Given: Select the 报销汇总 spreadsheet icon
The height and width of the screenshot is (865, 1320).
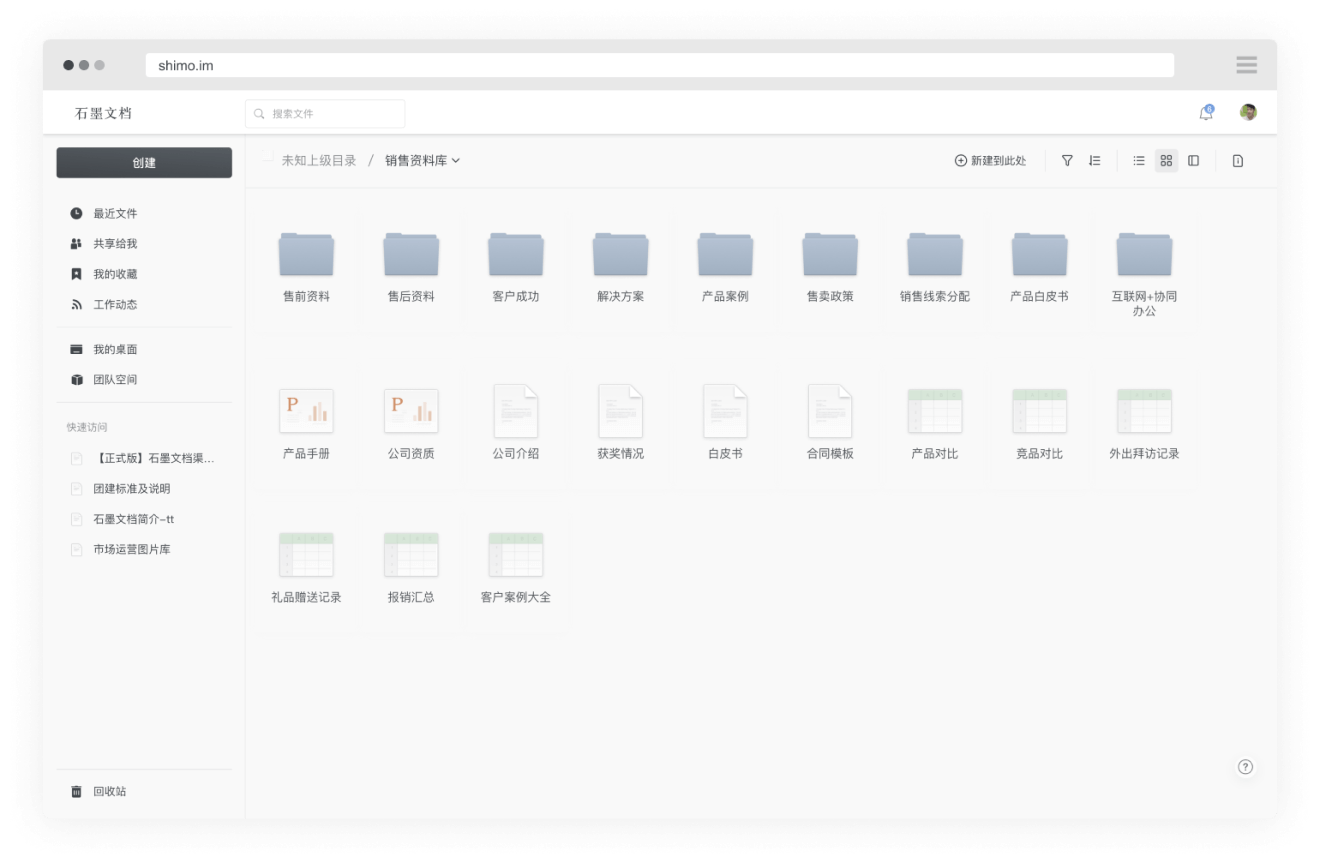Looking at the screenshot, I should click(x=411, y=555).
